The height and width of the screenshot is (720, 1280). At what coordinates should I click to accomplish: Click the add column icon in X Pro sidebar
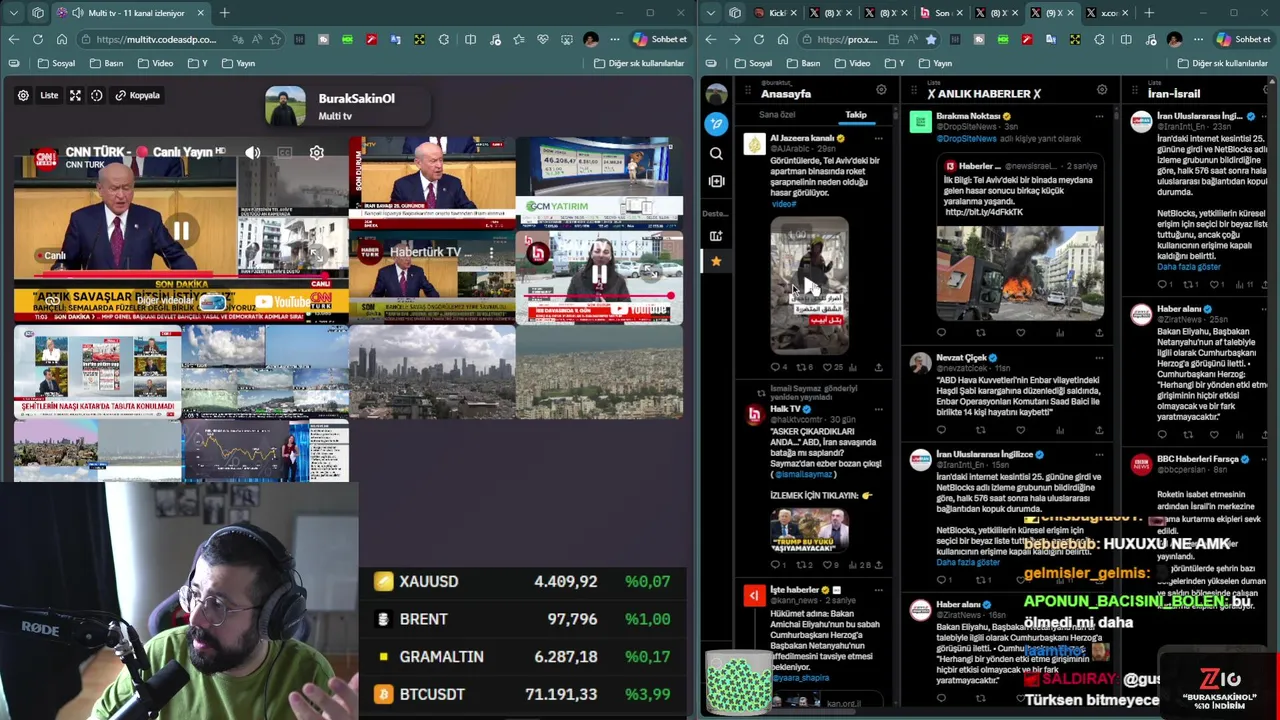pos(715,181)
